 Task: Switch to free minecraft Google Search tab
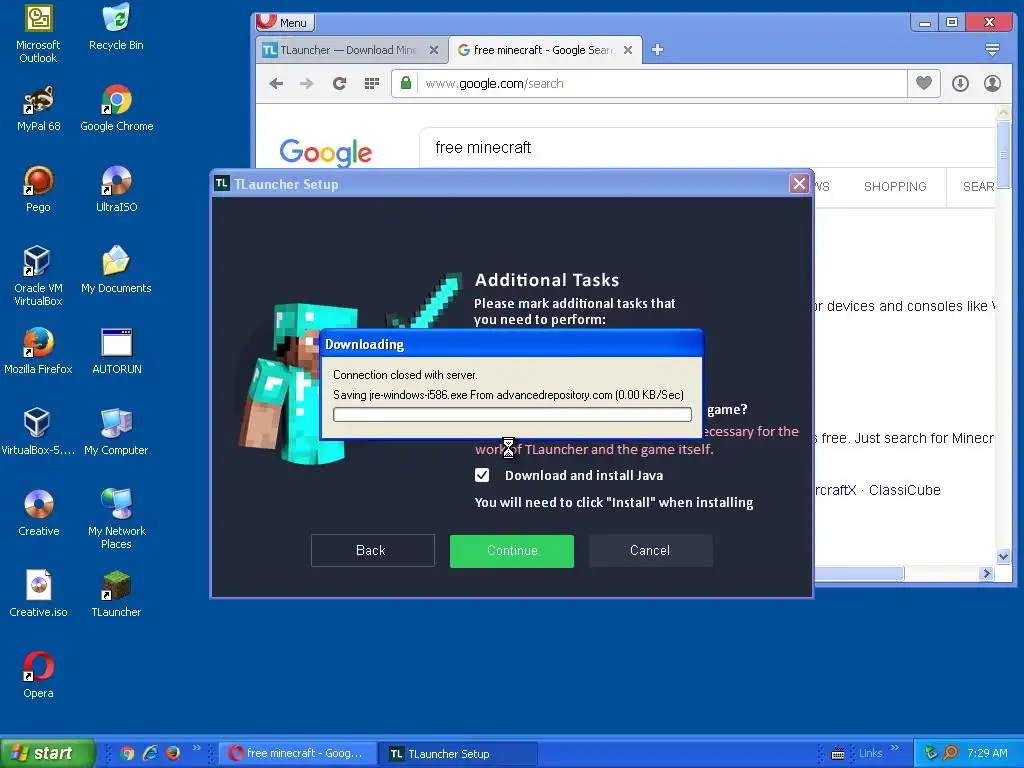544,50
